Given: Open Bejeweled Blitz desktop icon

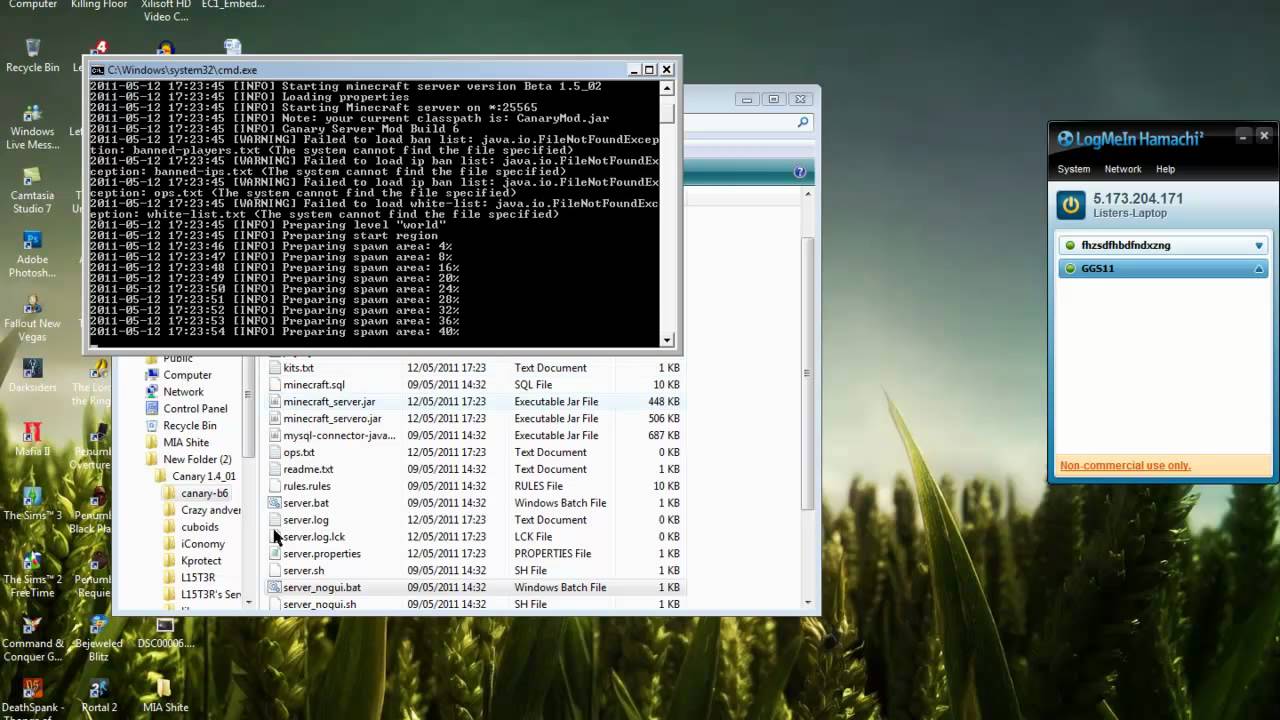Looking at the screenshot, I should tap(99, 637).
